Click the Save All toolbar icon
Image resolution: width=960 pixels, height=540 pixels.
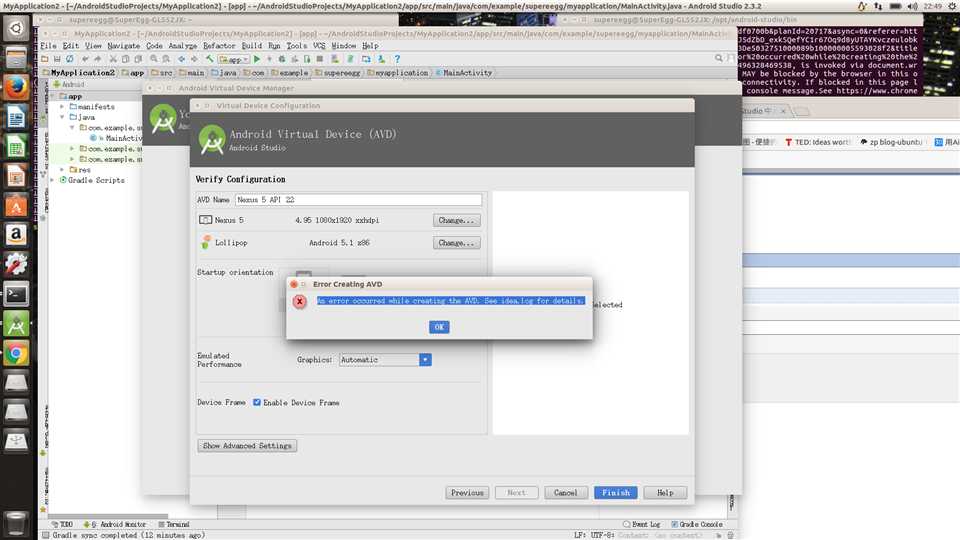pos(57,59)
